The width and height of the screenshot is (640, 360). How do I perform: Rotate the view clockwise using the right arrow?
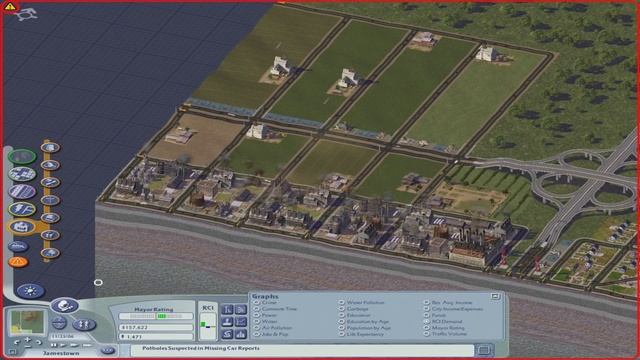39,342
